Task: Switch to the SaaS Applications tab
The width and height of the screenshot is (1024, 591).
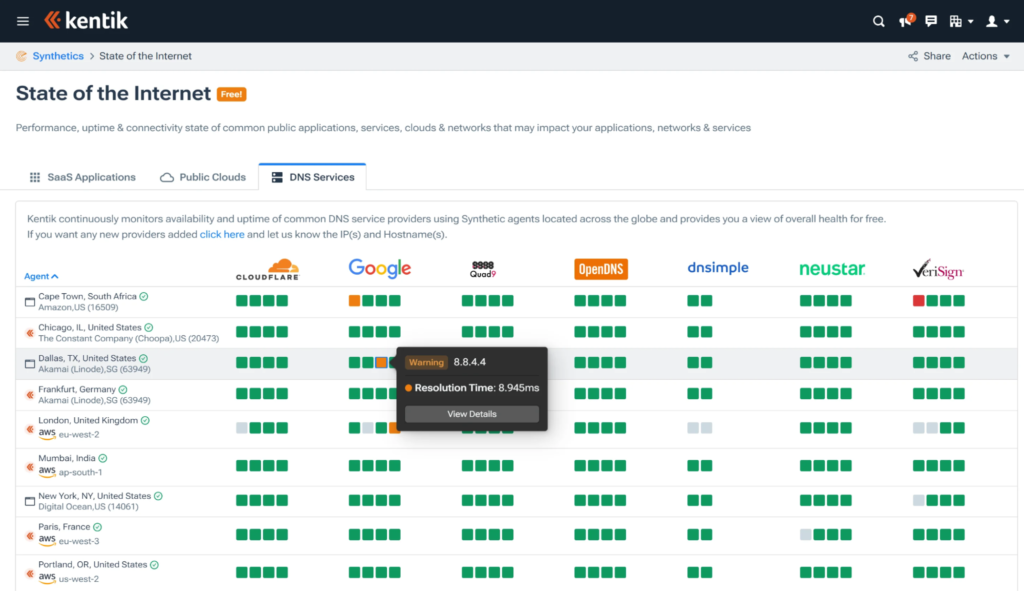Action: [x=82, y=177]
